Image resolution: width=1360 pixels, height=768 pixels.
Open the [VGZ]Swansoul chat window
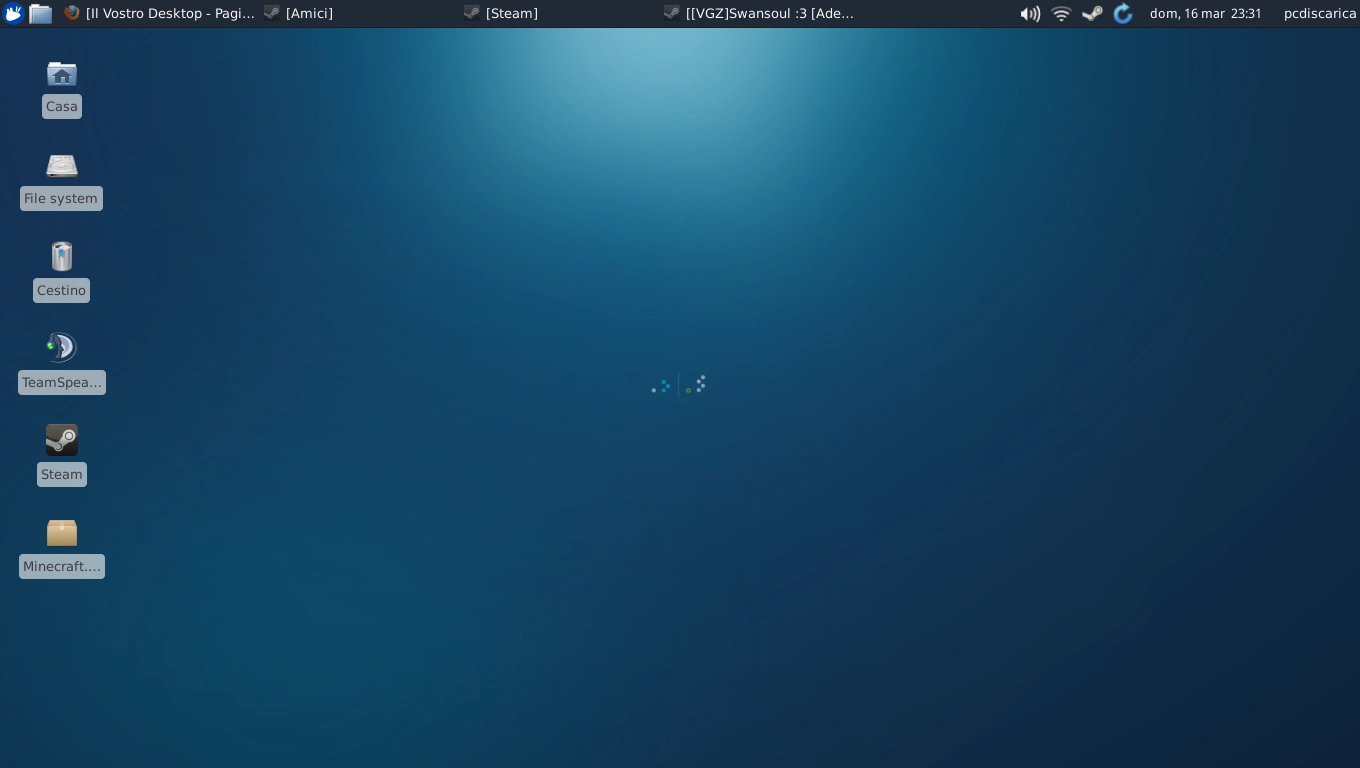coord(760,13)
